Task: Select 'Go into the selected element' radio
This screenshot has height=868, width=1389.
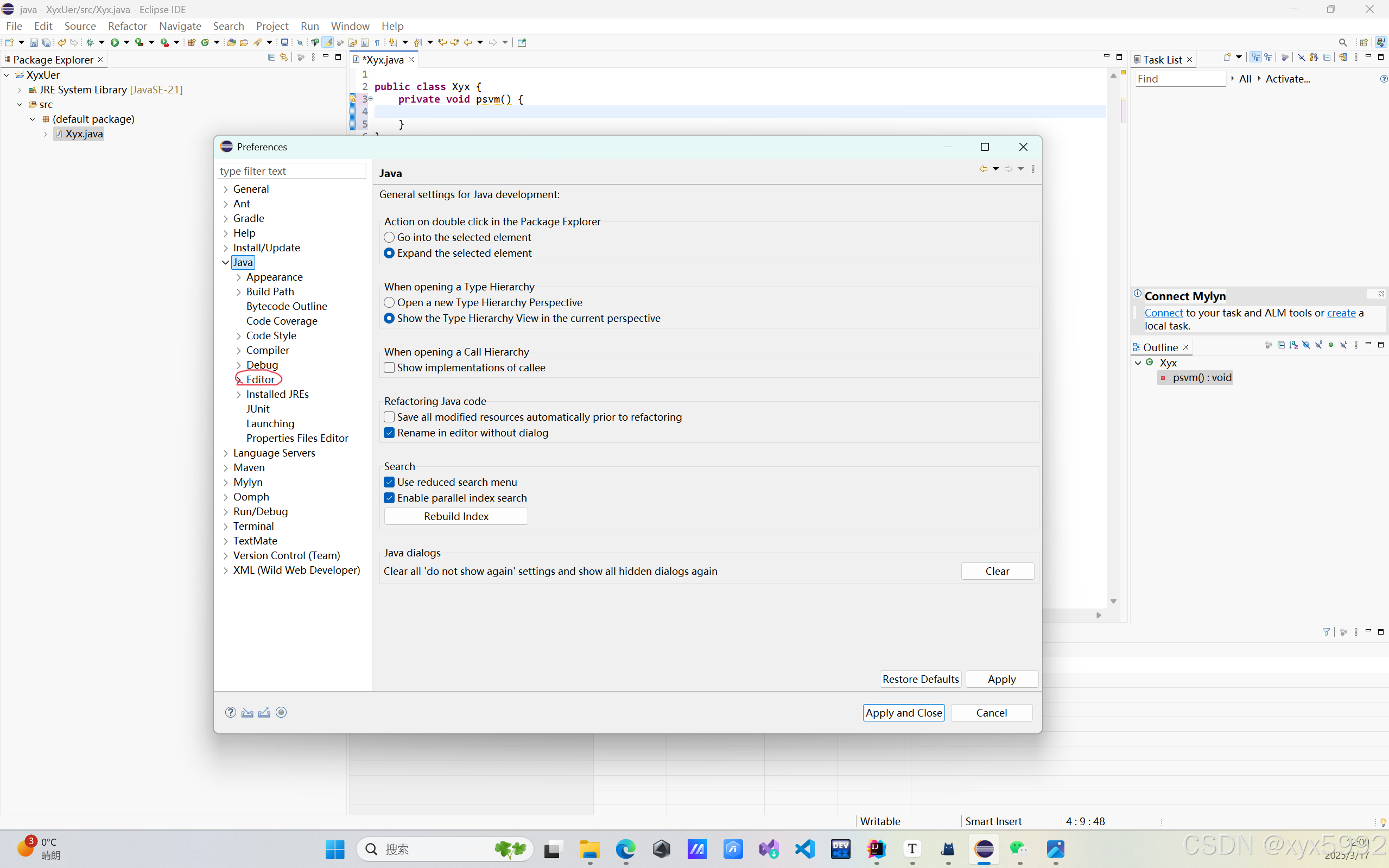Action: (x=389, y=237)
